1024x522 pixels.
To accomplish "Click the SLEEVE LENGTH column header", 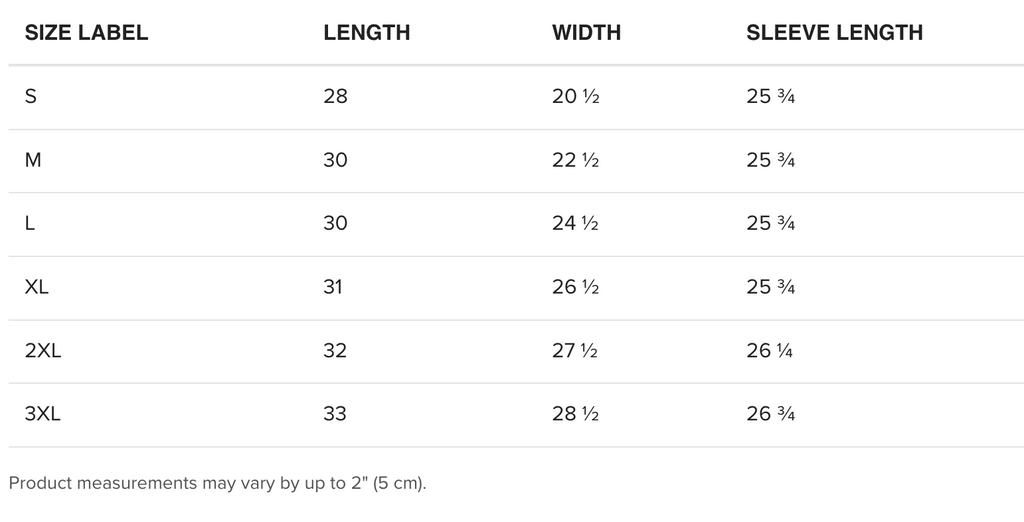I will pos(834,33).
